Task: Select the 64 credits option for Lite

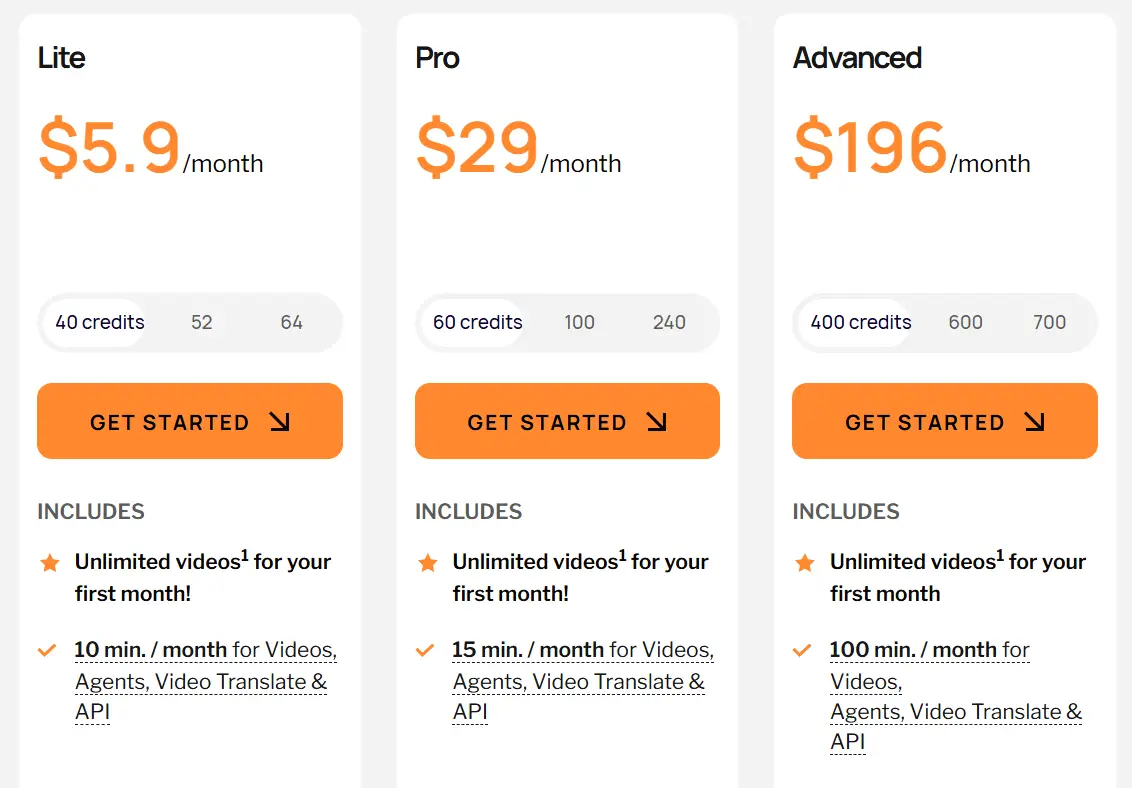Action: tap(291, 323)
